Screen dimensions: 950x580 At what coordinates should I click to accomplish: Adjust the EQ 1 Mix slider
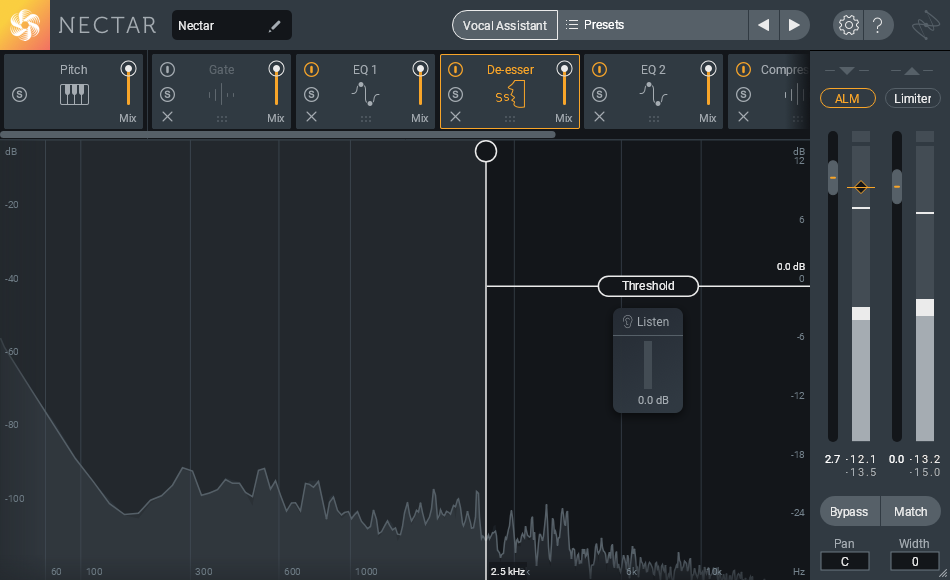click(420, 84)
